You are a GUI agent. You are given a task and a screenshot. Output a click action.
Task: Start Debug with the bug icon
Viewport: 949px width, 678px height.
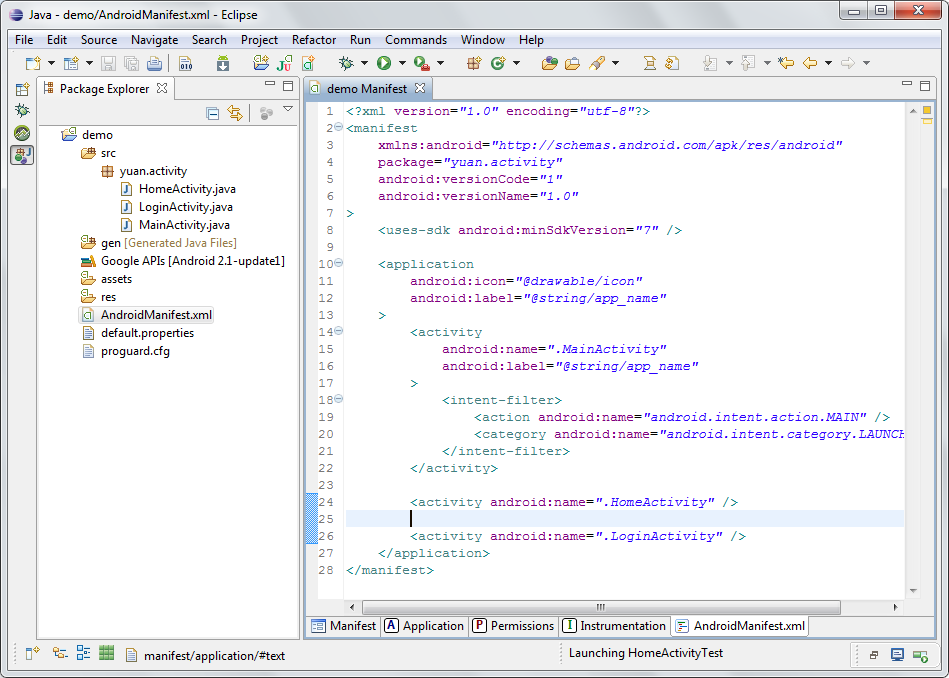(x=346, y=63)
